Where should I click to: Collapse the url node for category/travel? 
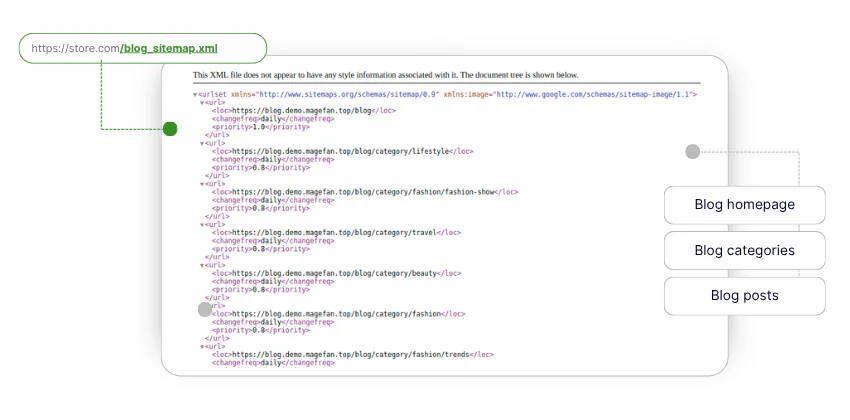[202, 224]
